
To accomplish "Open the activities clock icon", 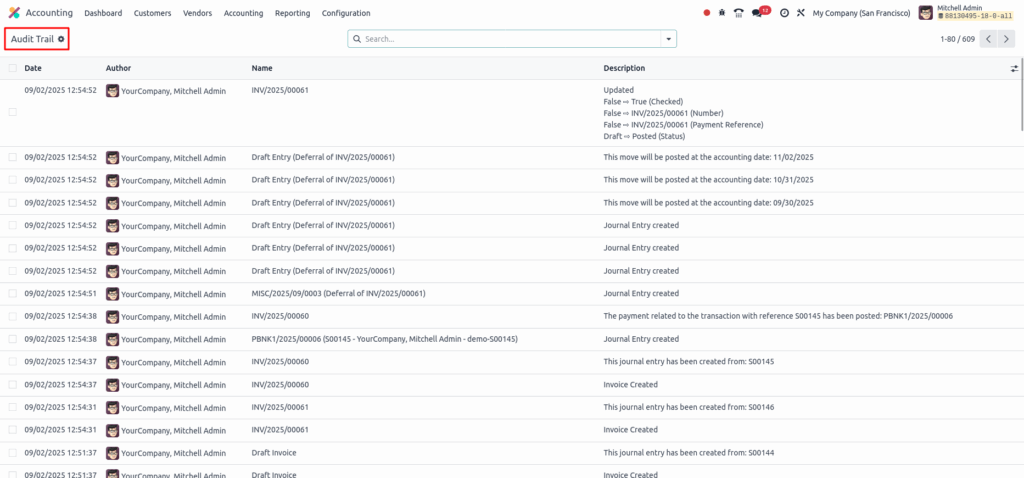I will click(x=784, y=13).
